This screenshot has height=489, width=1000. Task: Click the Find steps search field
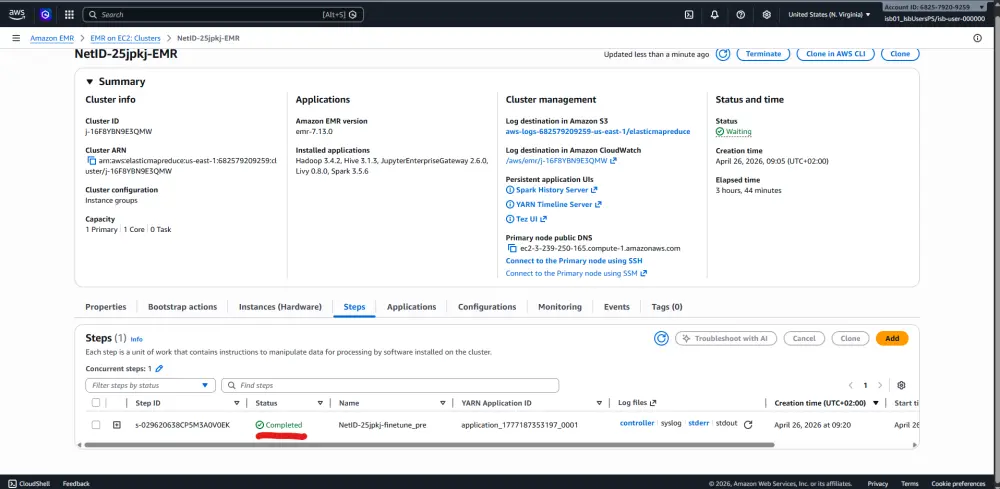coord(390,385)
